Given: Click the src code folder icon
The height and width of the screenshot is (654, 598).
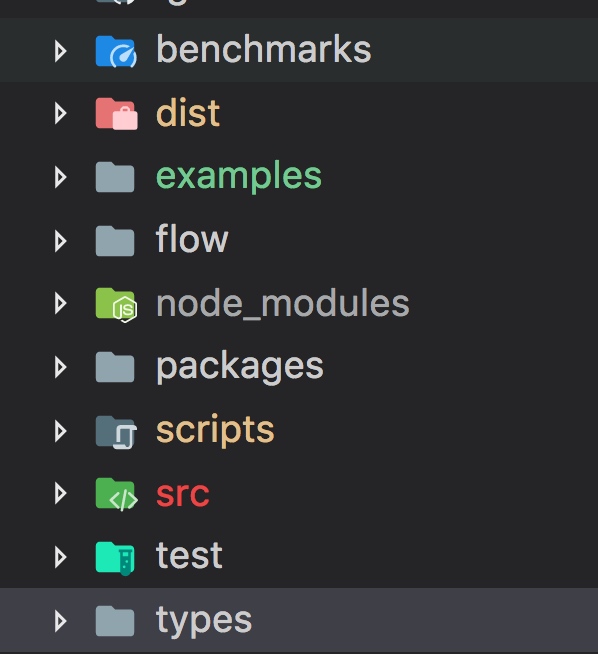Looking at the screenshot, I should tap(116, 494).
